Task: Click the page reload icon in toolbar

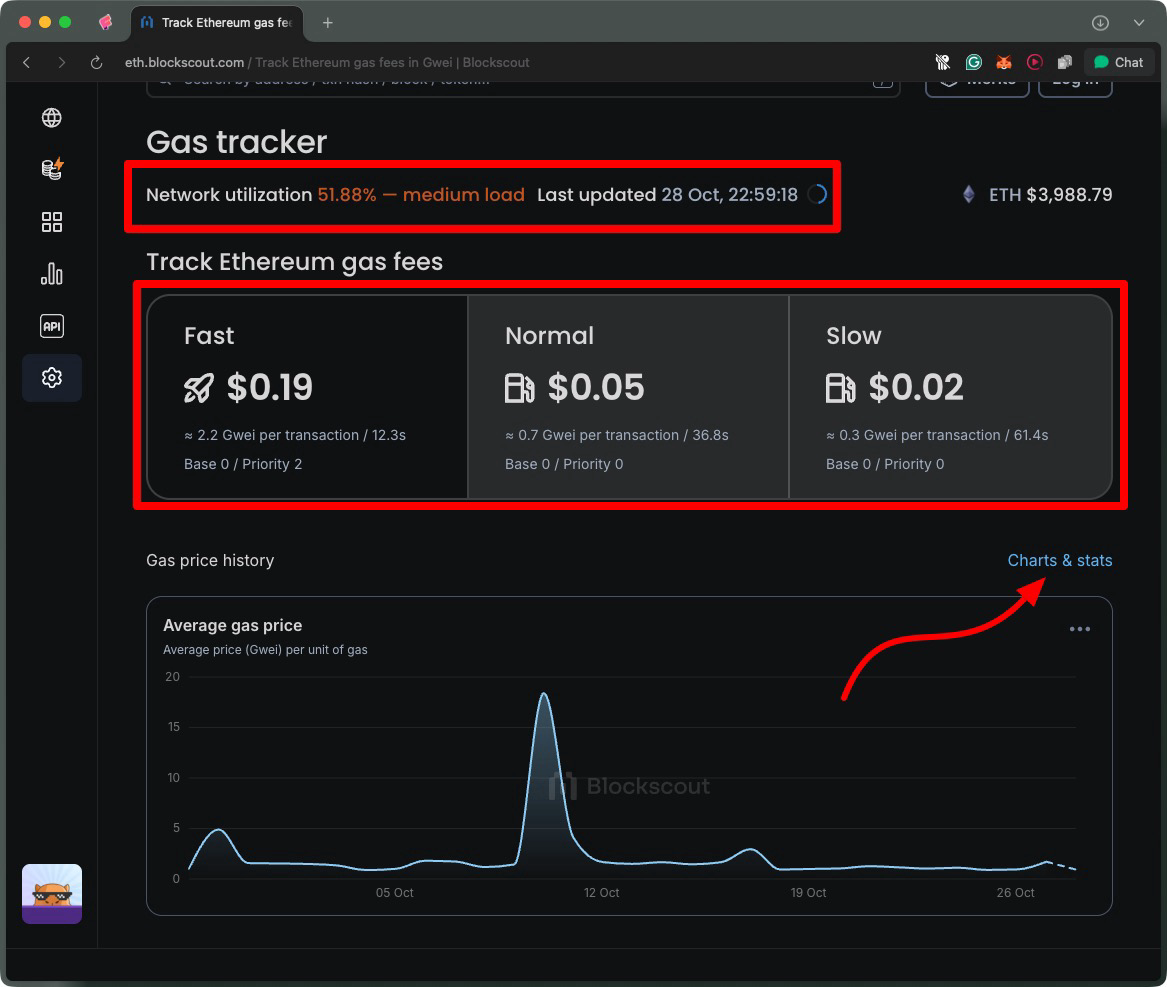Action: pos(95,62)
